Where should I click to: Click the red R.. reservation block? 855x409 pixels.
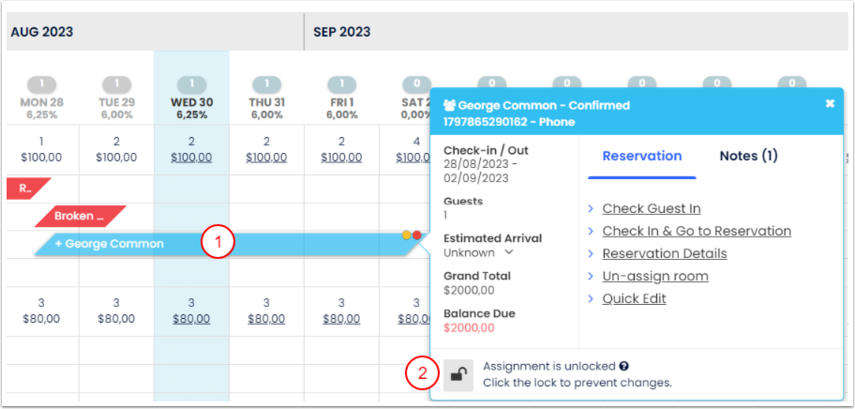tap(26, 187)
